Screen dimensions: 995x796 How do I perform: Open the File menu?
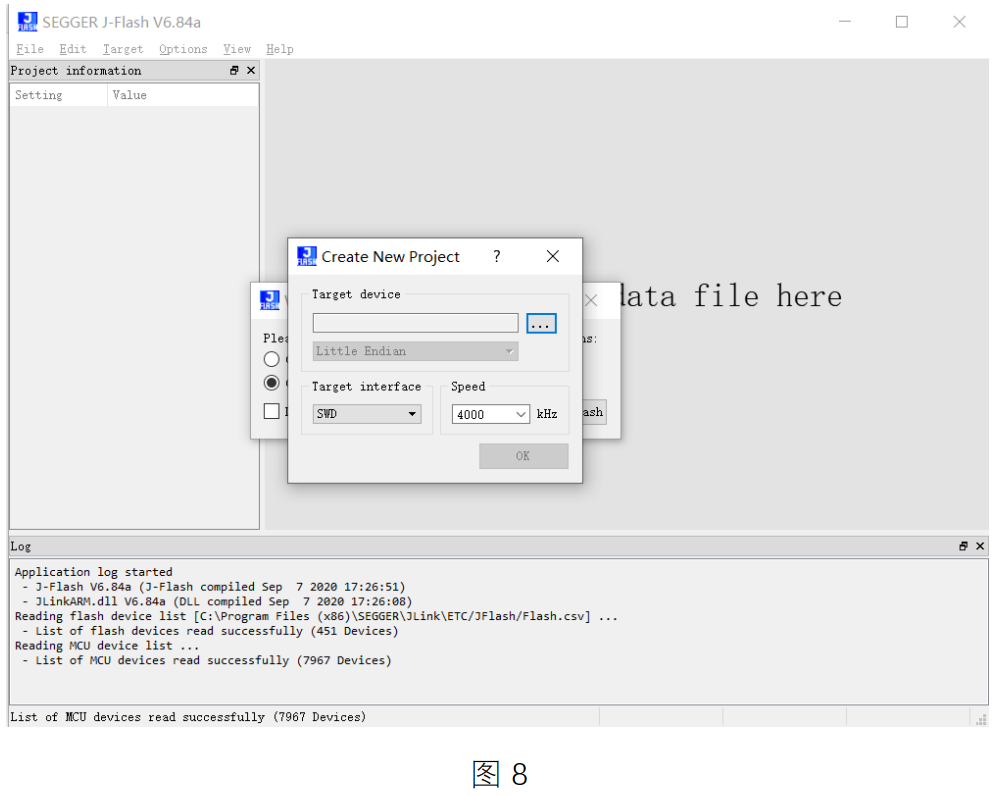[x=30, y=49]
